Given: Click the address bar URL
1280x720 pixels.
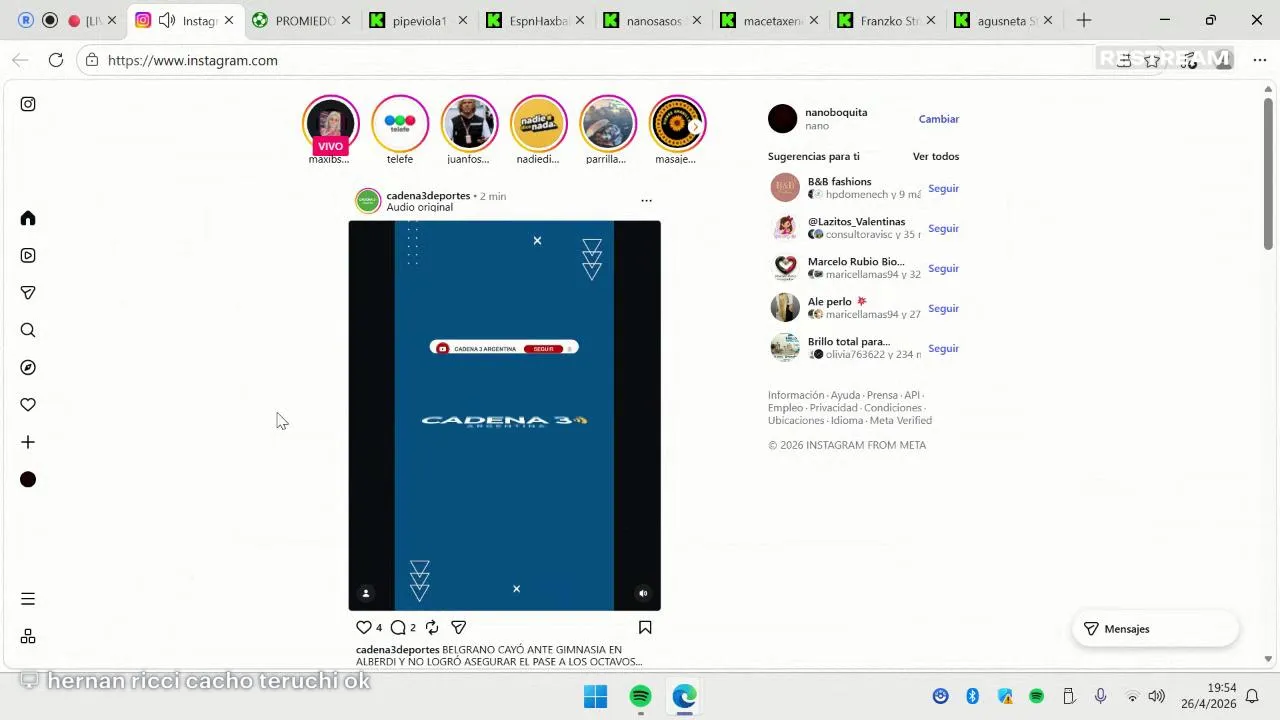Looking at the screenshot, I should tap(193, 60).
